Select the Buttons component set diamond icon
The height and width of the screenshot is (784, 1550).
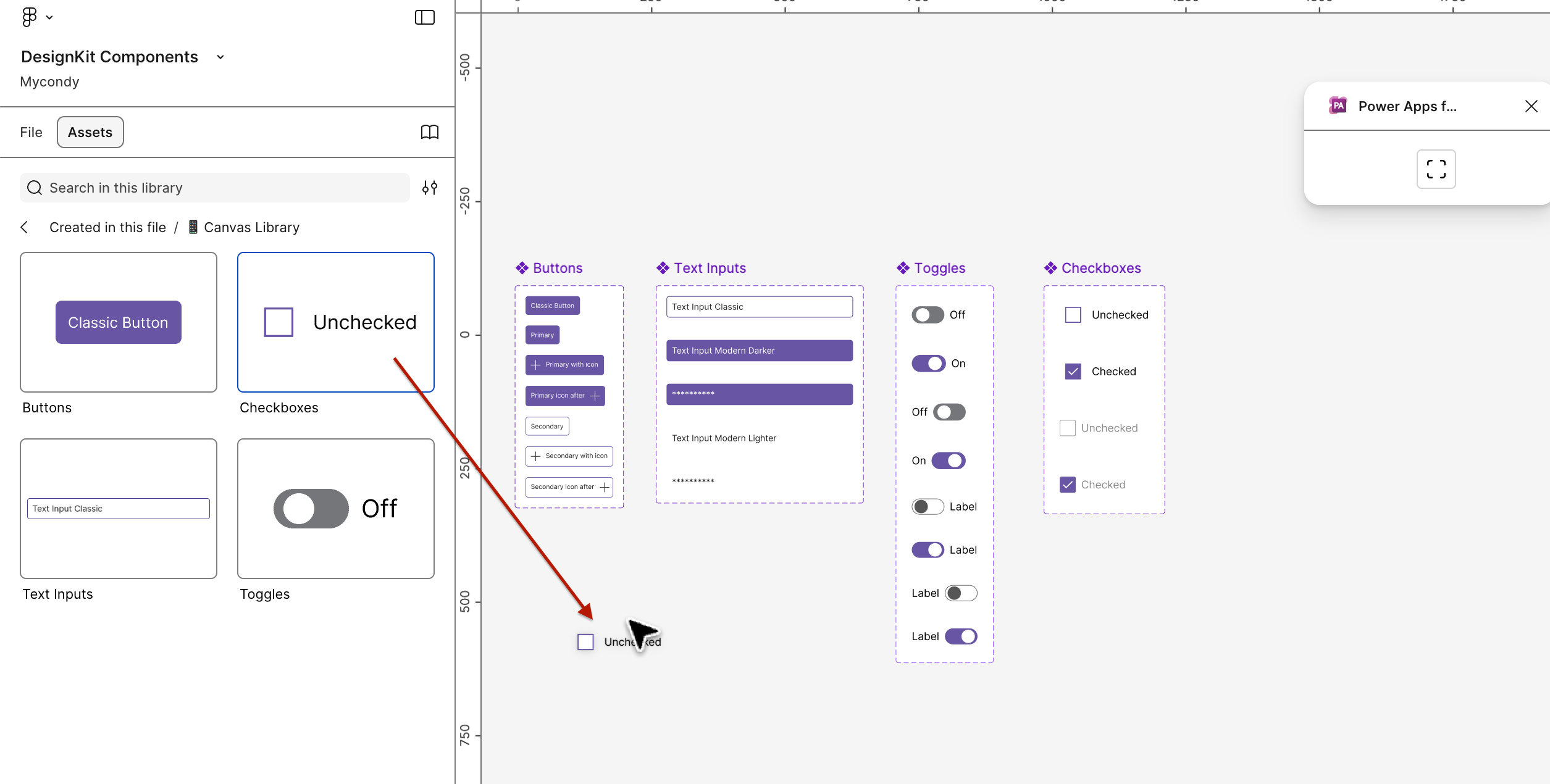click(522, 268)
